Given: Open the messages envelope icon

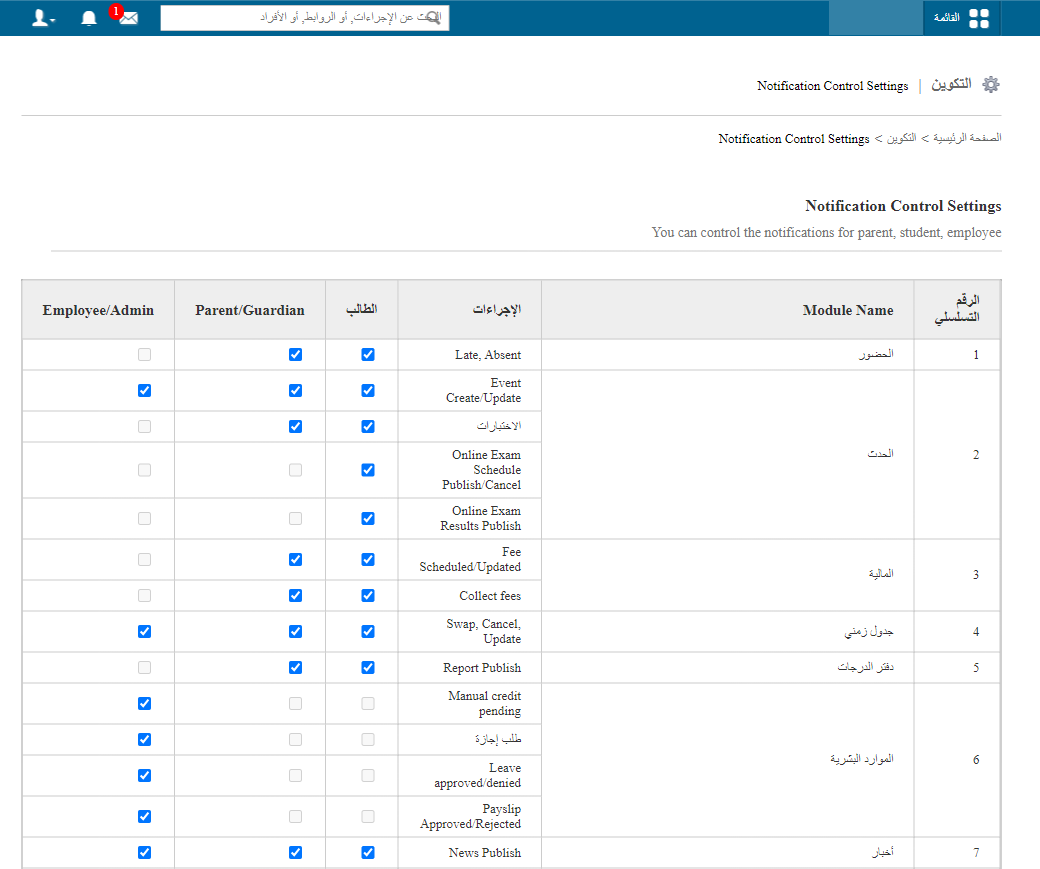Looking at the screenshot, I should (129, 18).
